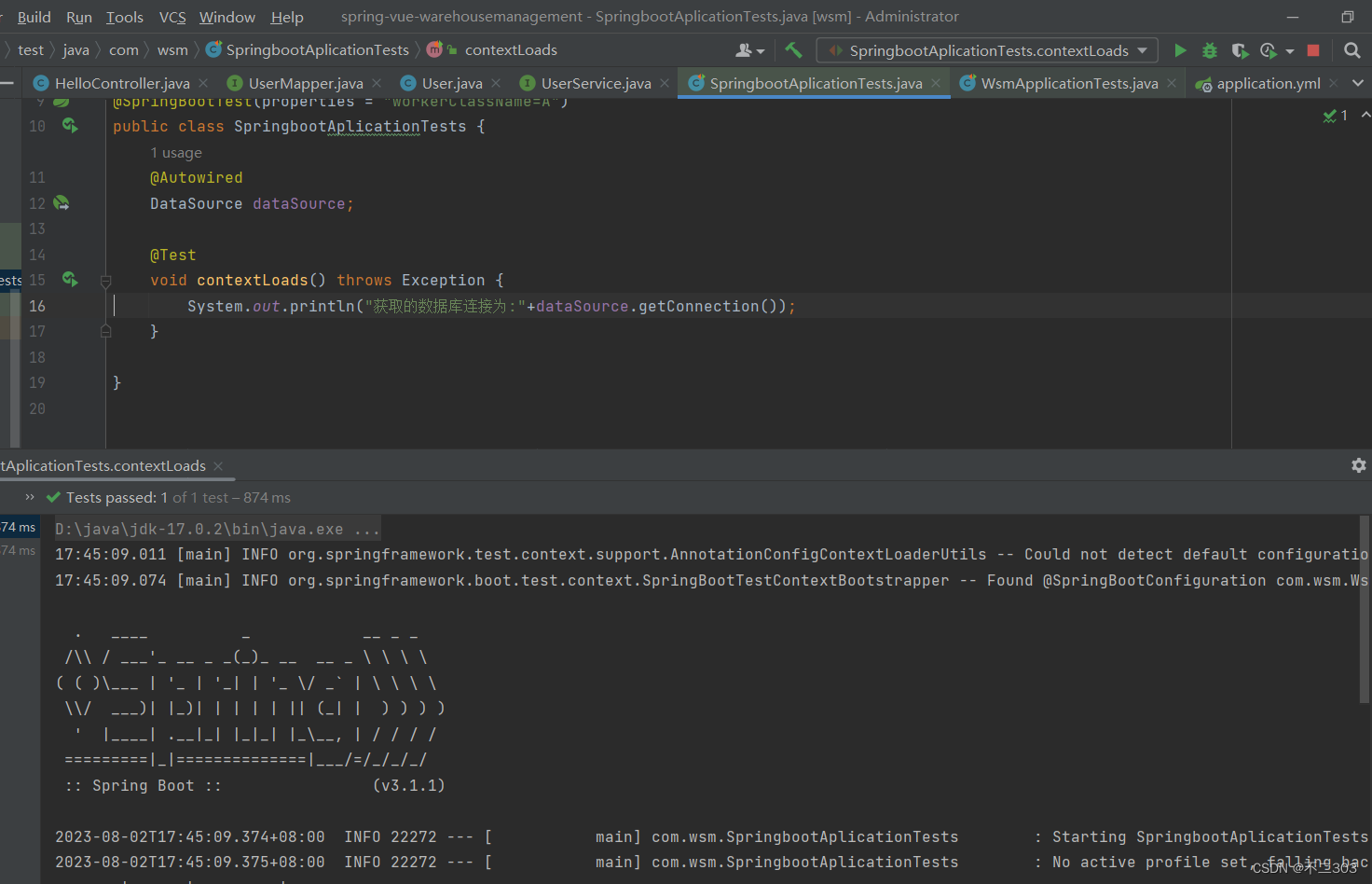Close the application.yml tab
Screen dimensions: 1372x884
click(1335, 82)
